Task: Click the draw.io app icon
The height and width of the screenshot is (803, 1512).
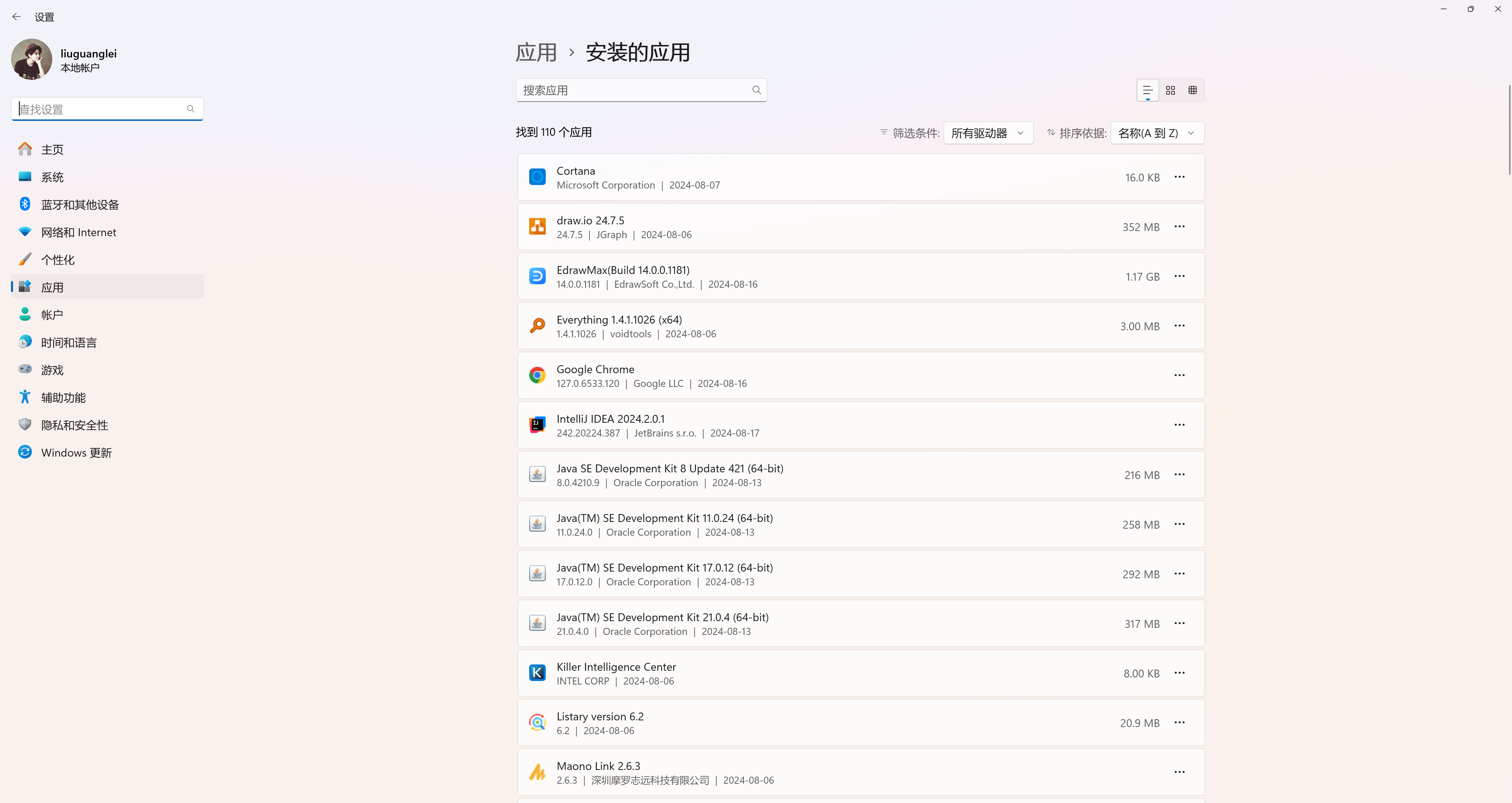Action: [537, 227]
